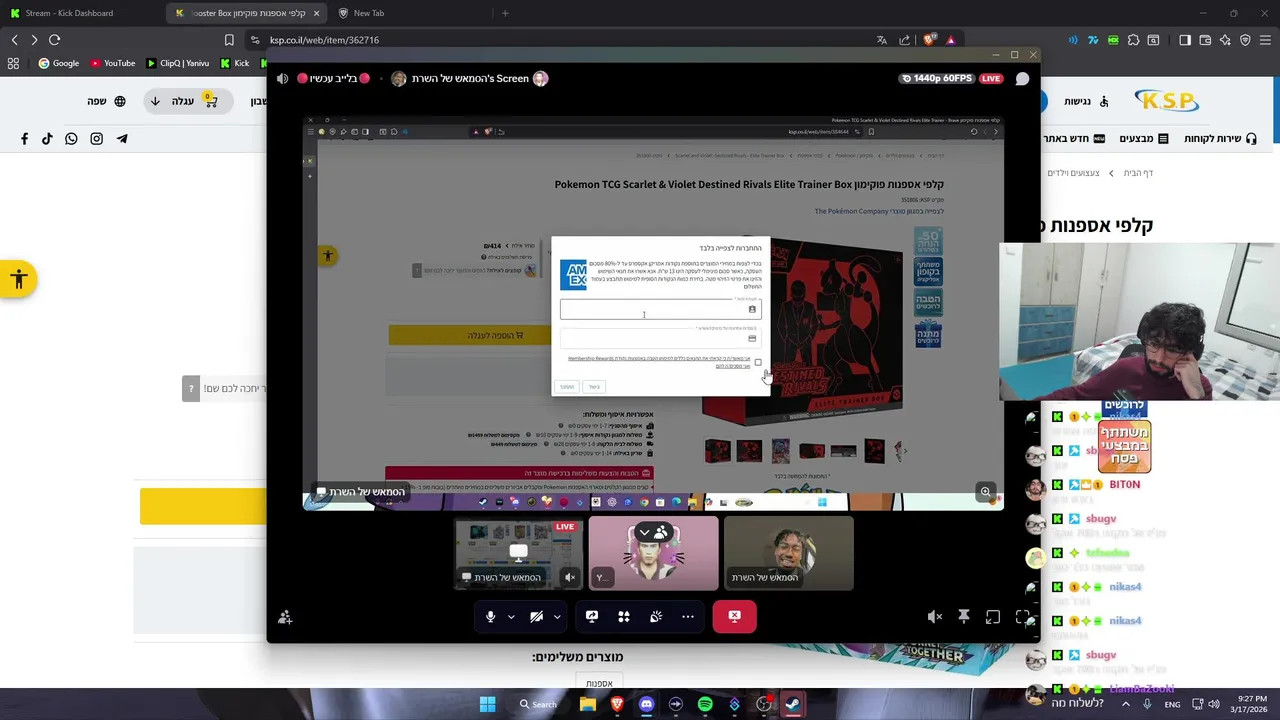
Task: Click the KSP logo on the website
Action: pyautogui.click(x=1166, y=101)
